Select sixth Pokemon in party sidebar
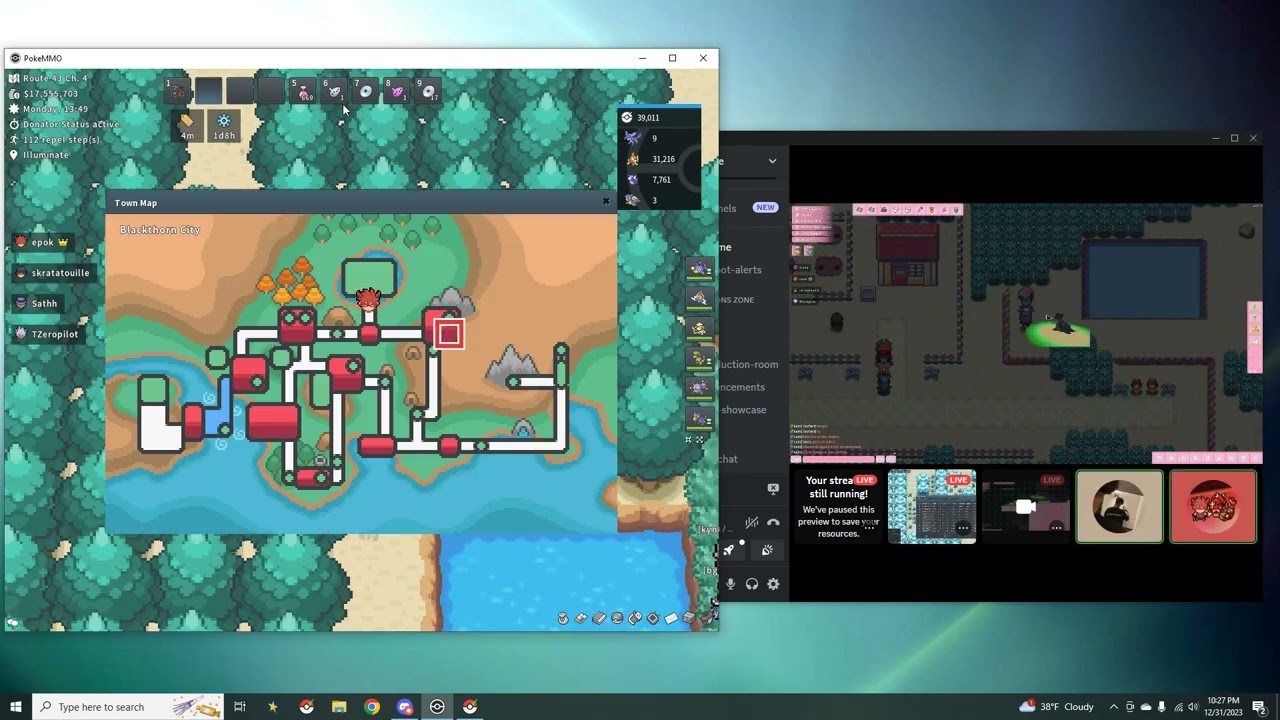This screenshot has width=1280, height=720. 699,417
